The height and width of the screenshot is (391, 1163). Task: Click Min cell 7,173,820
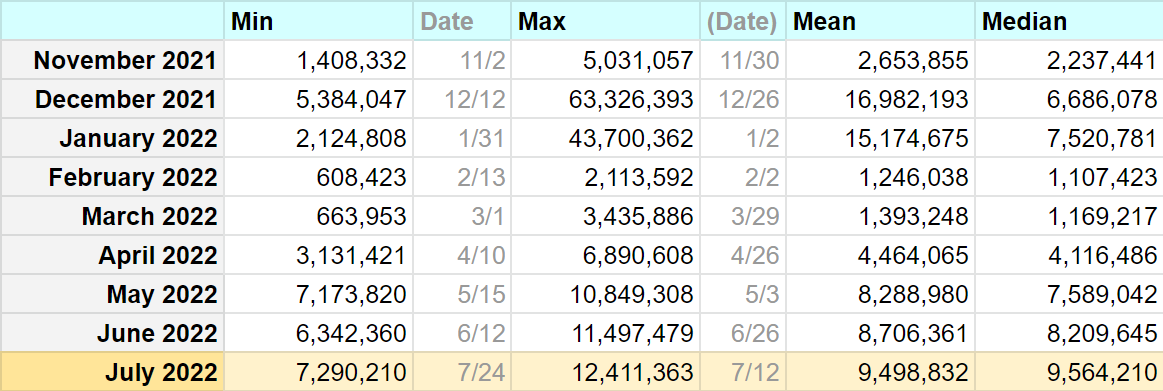tap(318, 294)
